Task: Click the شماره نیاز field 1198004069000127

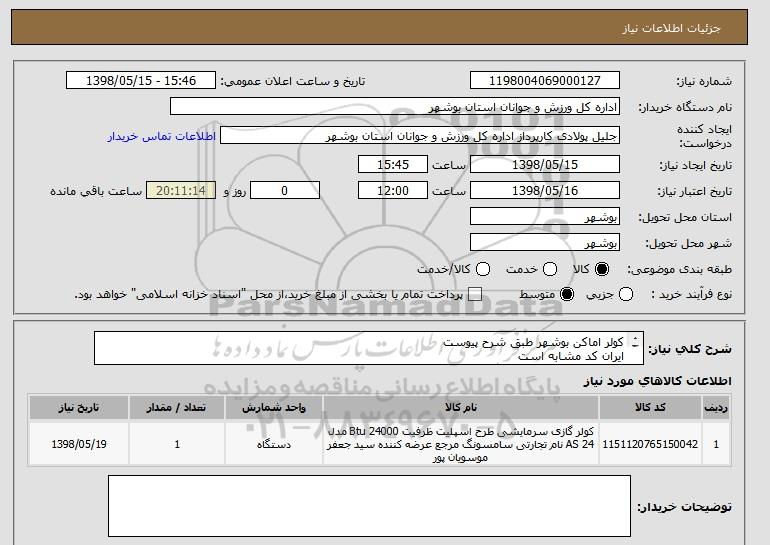Action: pyautogui.click(x=545, y=81)
